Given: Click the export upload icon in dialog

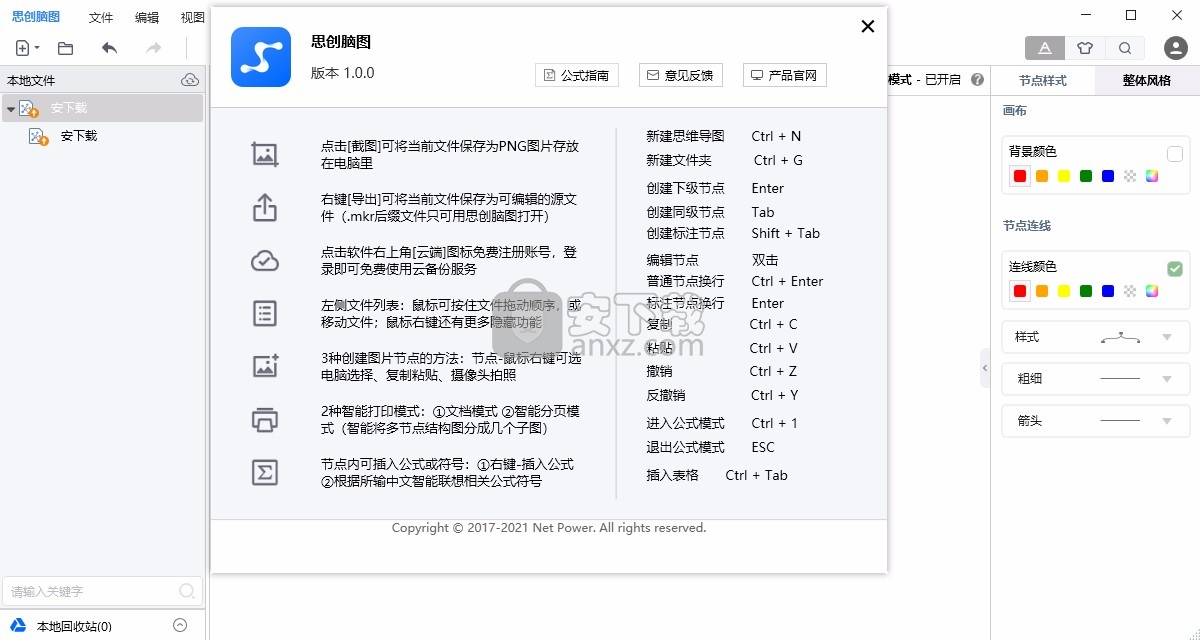Looking at the screenshot, I should [264, 208].
